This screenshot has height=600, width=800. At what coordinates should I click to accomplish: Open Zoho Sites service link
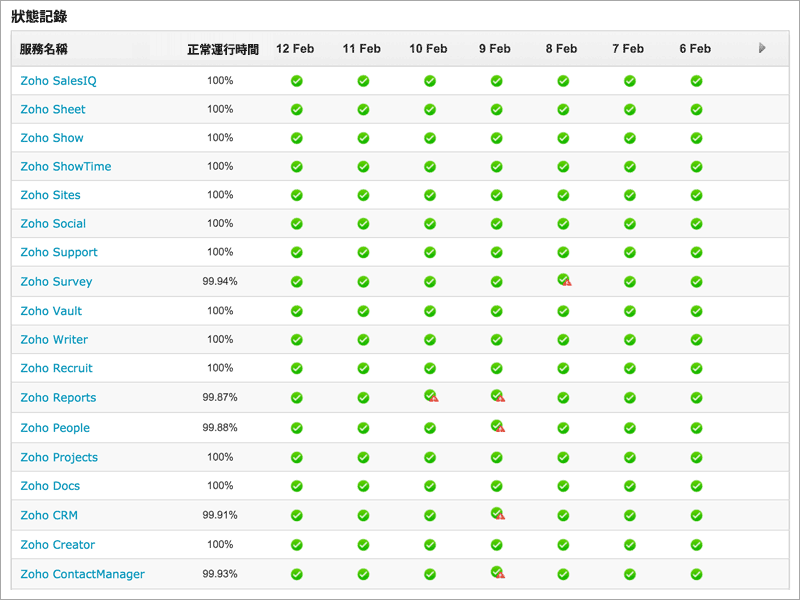coord(51,195)
